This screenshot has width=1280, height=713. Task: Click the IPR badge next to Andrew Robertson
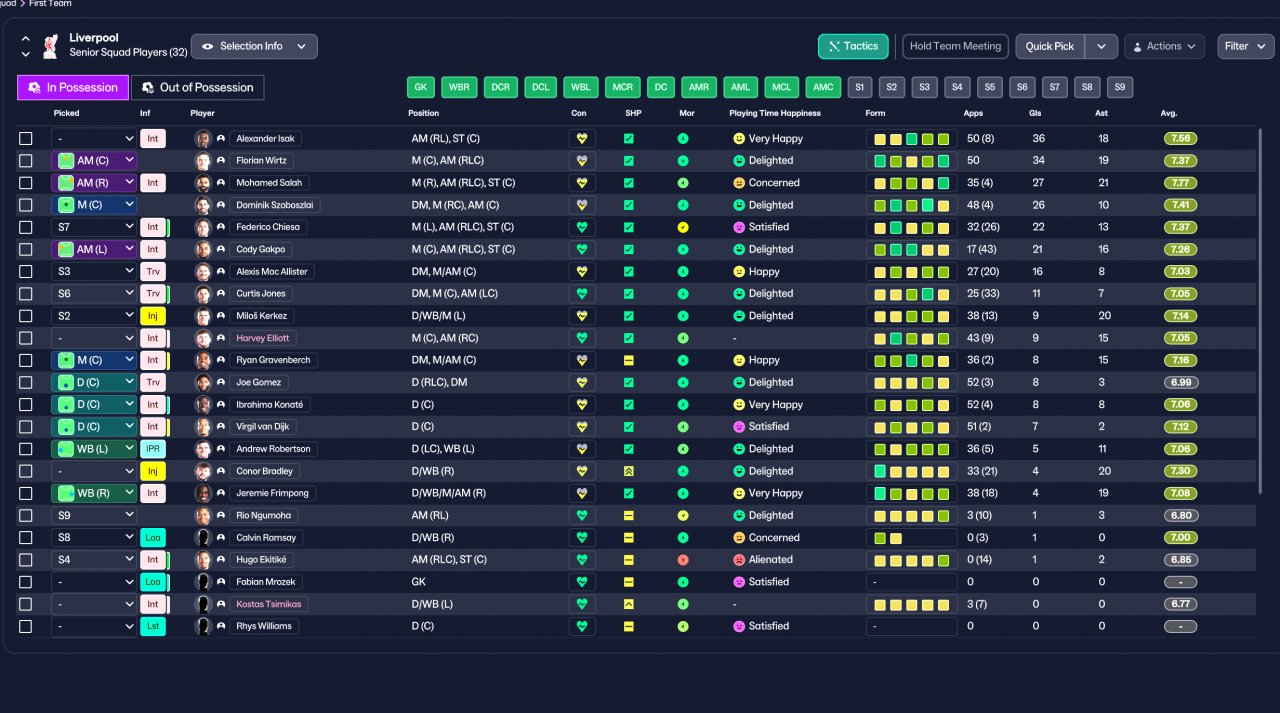tap(153, 449)
